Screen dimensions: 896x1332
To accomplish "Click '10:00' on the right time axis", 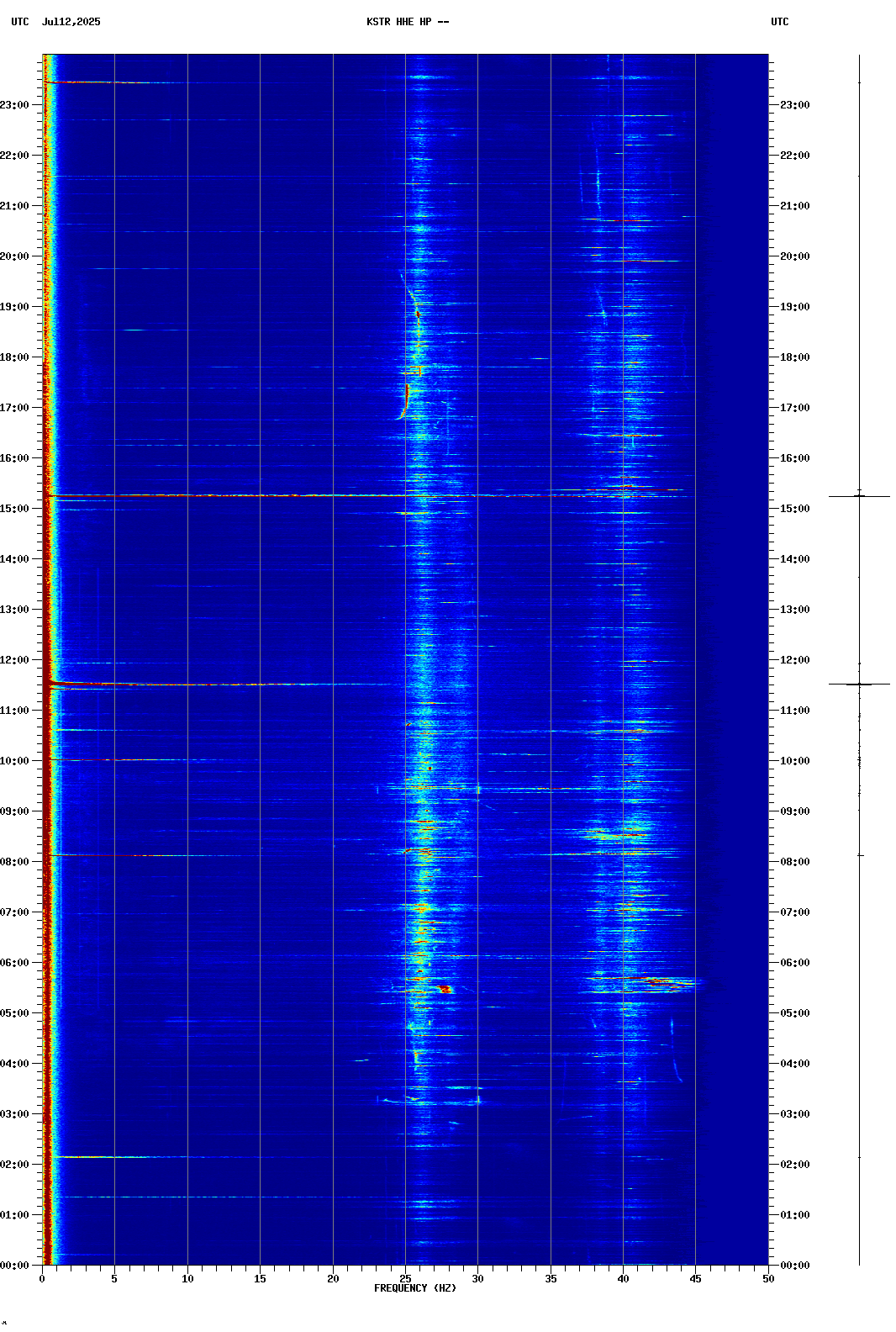I will pos(795,761).
